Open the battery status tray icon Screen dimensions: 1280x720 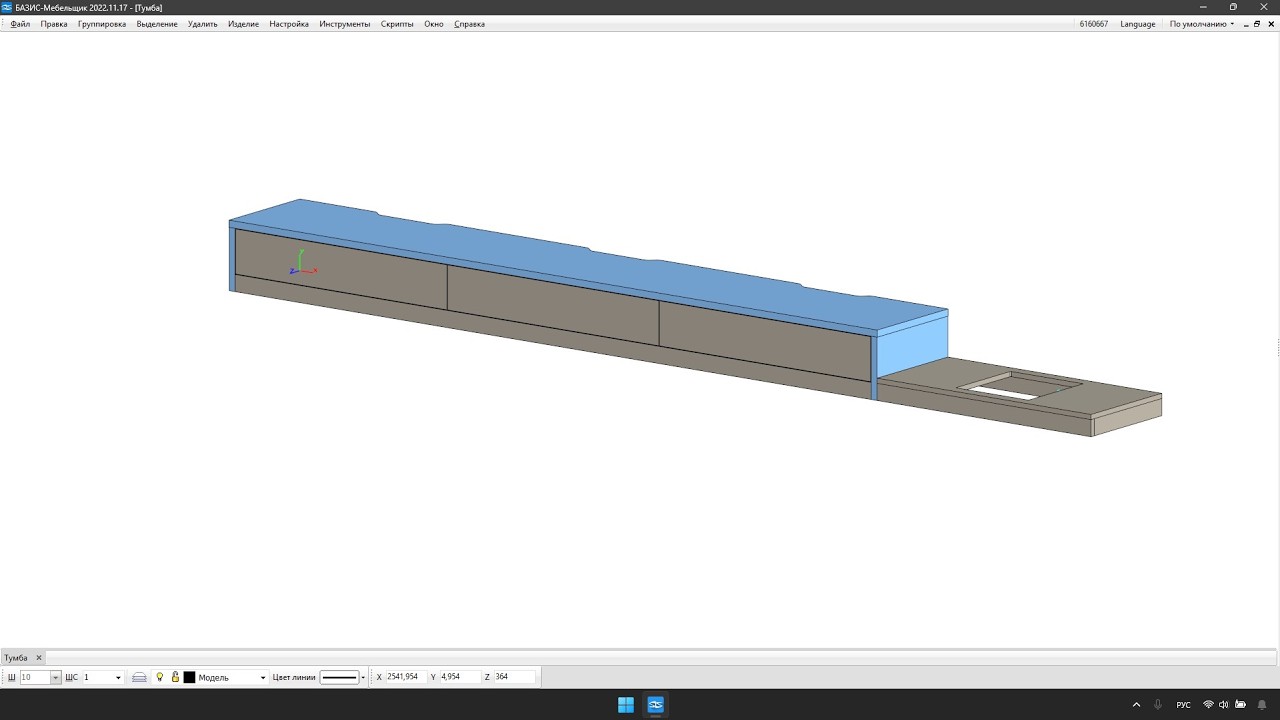(x=1240, y=705)
